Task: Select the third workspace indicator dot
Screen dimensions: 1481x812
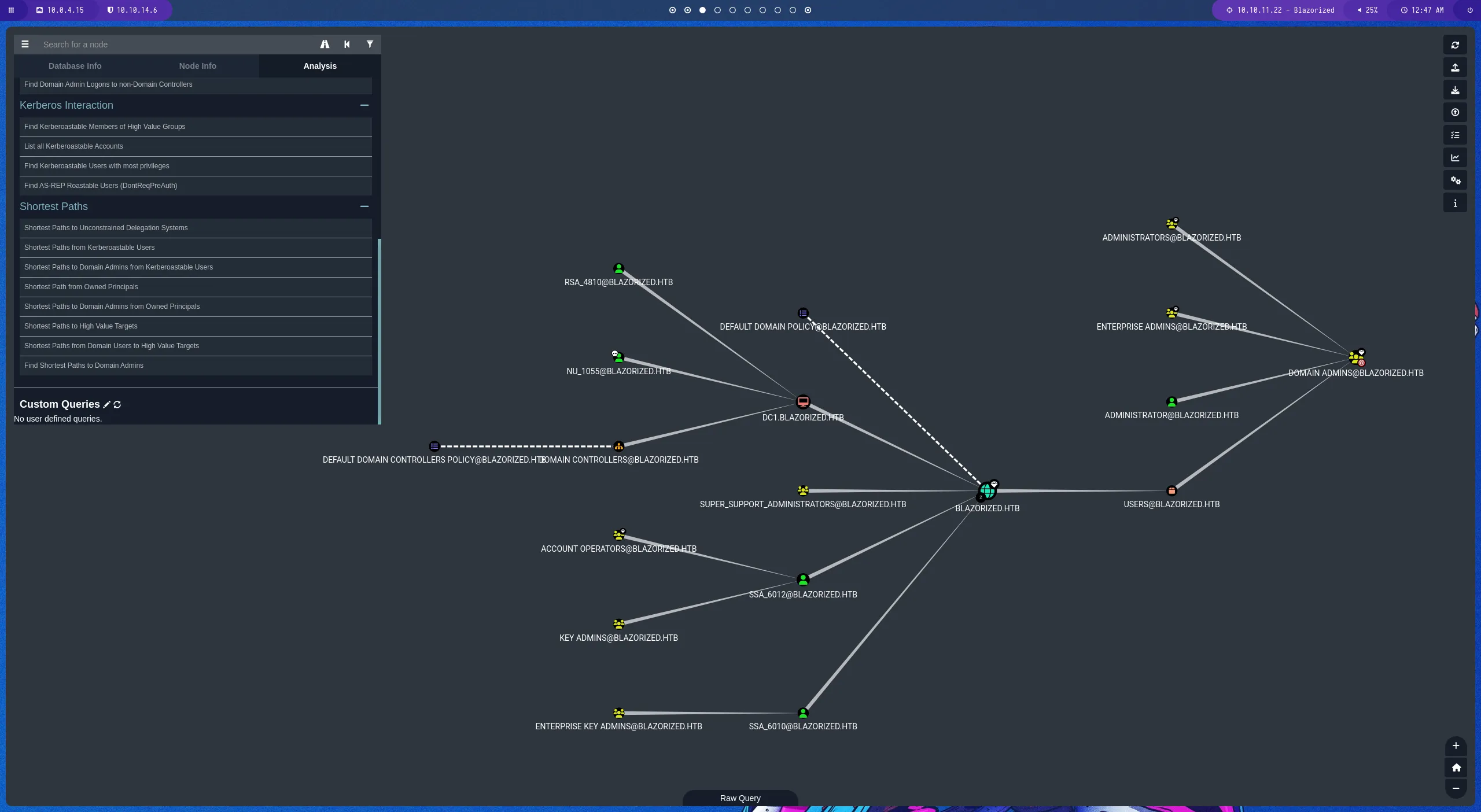Action: click(x=702, y=10)
